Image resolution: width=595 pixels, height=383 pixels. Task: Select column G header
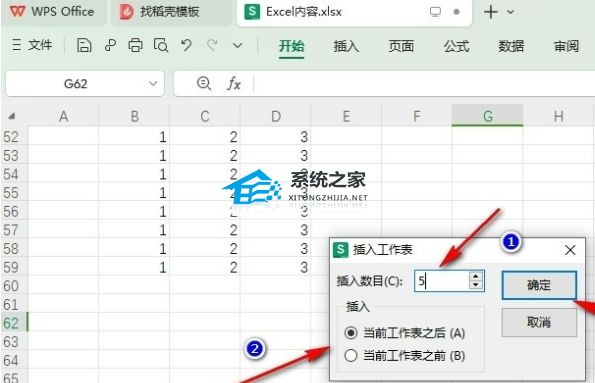pyautogui.click(x=487, y=116)
